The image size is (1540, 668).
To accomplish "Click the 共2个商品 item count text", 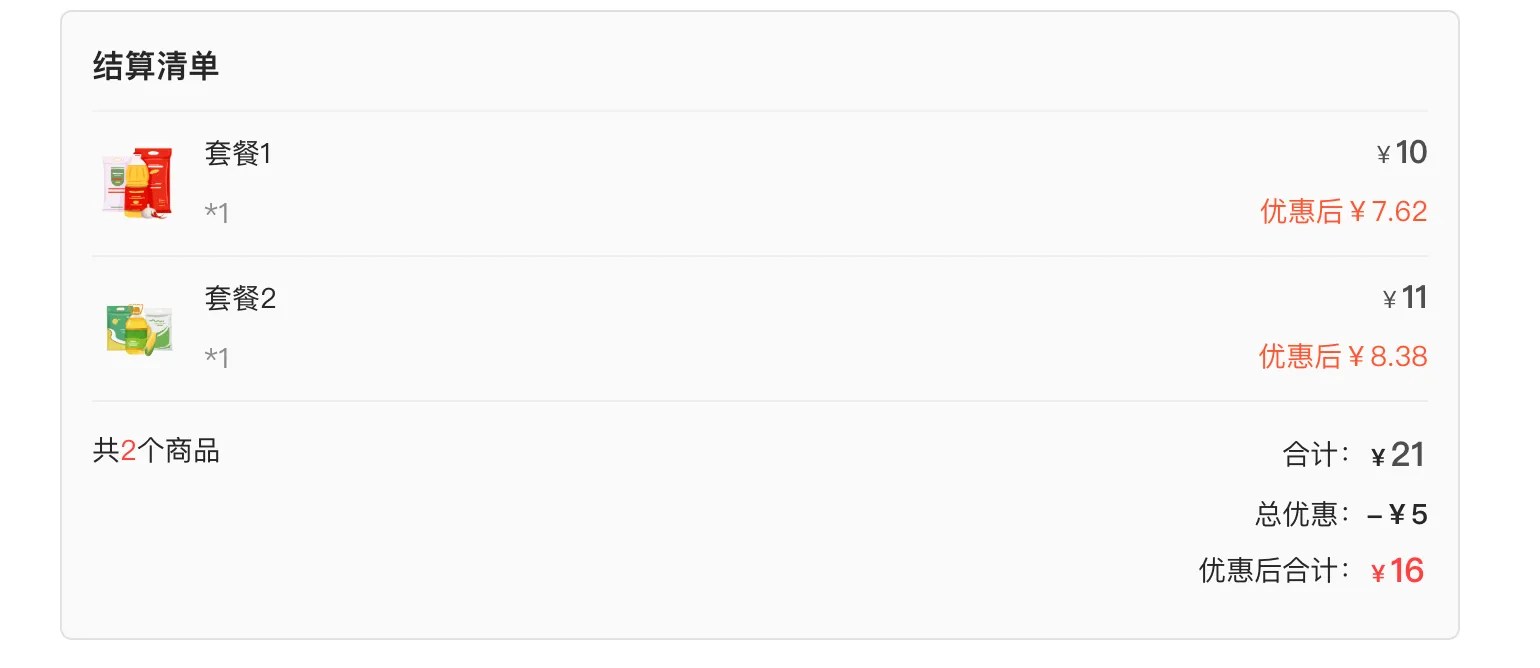I will point(156,451).
